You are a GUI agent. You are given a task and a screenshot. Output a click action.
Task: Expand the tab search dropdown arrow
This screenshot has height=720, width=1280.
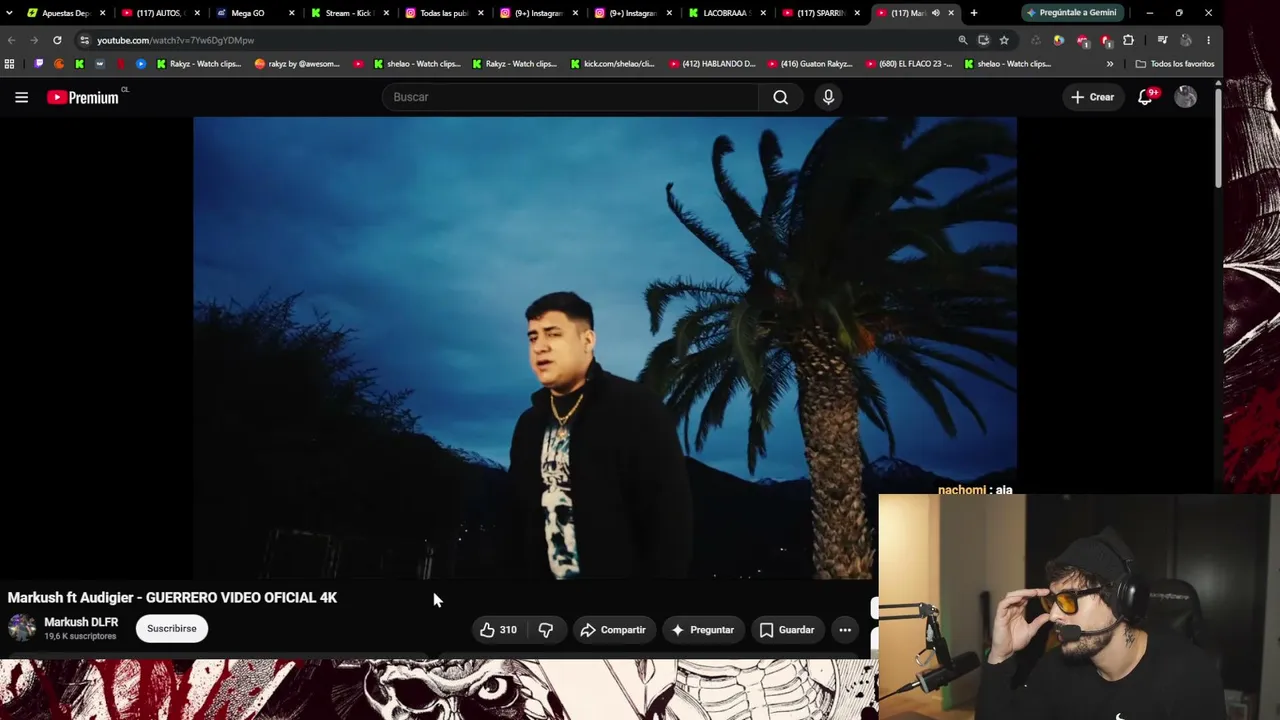tap(10, 13)
